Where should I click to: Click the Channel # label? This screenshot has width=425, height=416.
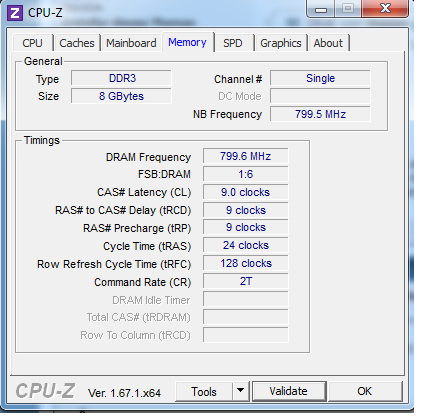[x=238, y=79]
